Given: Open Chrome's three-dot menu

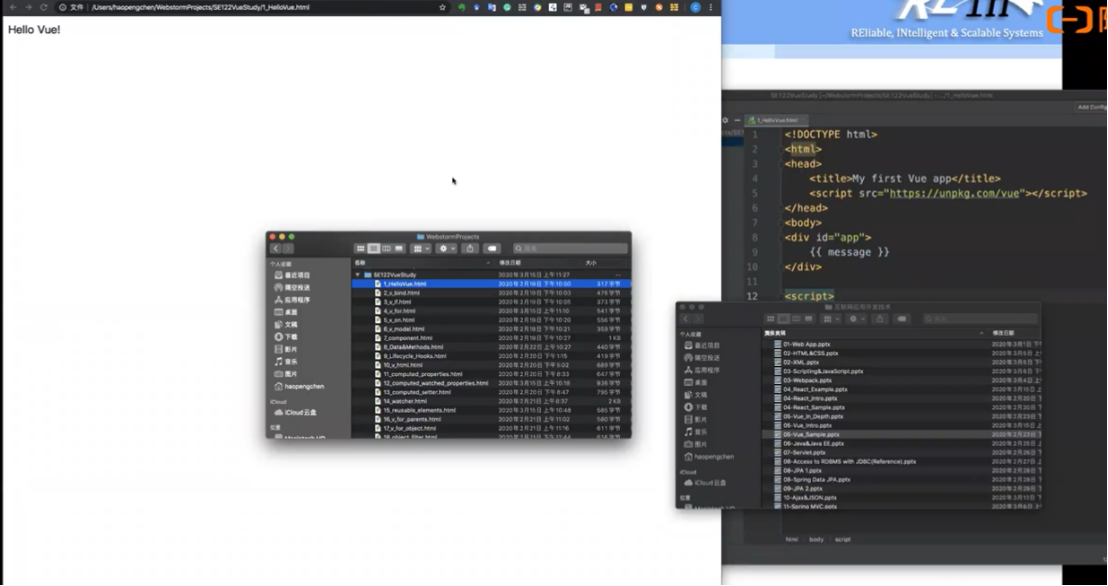Looking at the screenshot, I should pos(711,7).
